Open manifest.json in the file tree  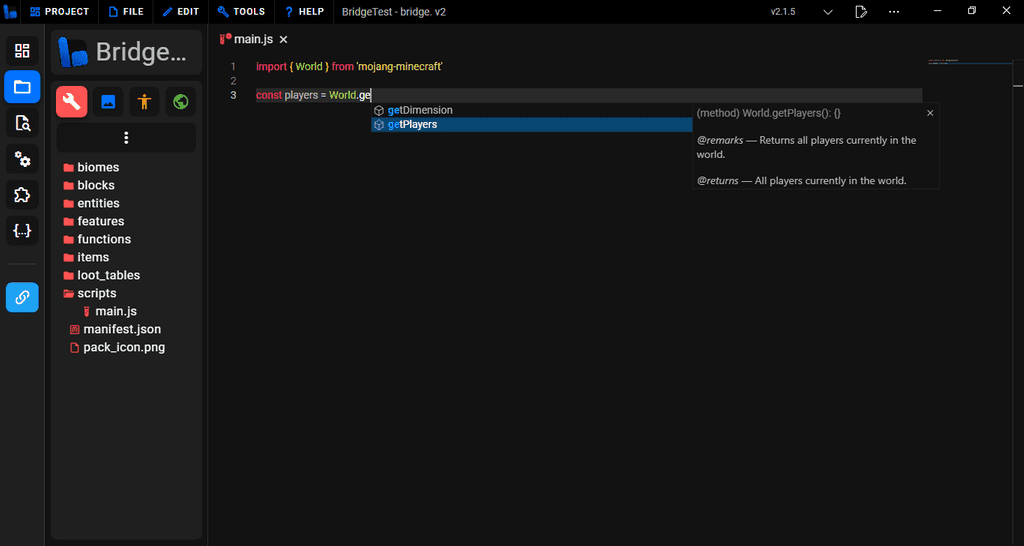click(122, 329)
